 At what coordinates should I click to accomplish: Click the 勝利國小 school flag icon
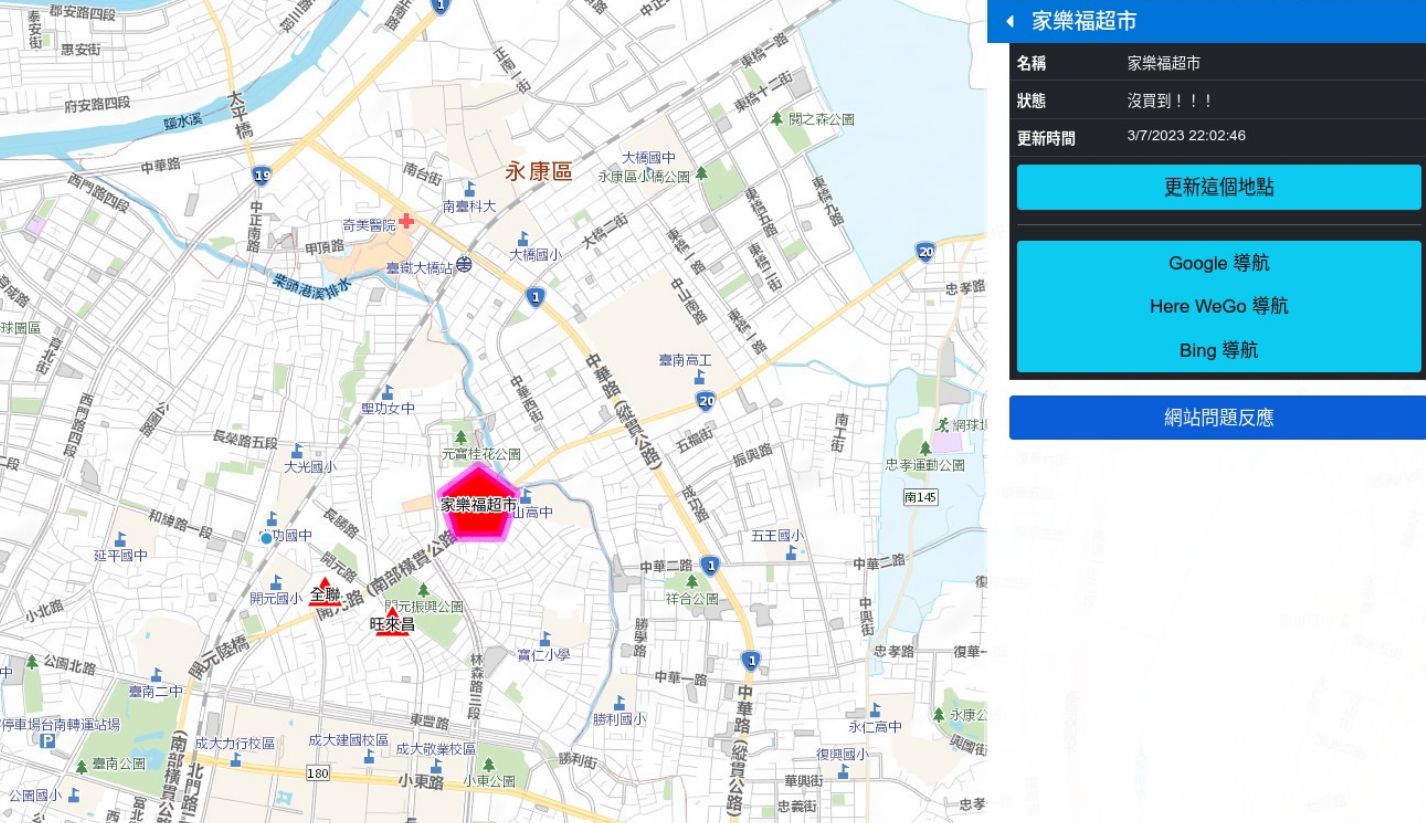(x=619, y=703)
